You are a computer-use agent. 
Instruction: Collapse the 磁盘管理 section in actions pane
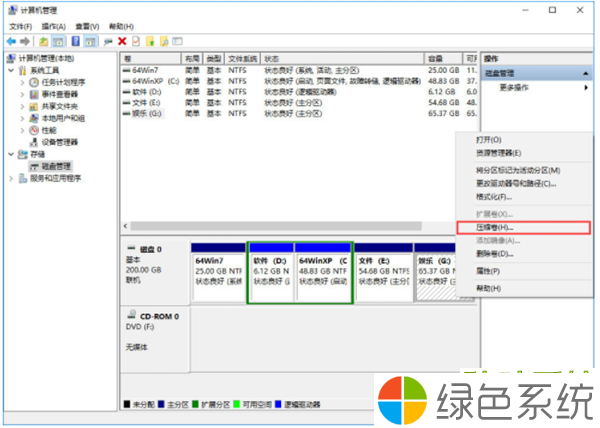[x=585, y=73]
